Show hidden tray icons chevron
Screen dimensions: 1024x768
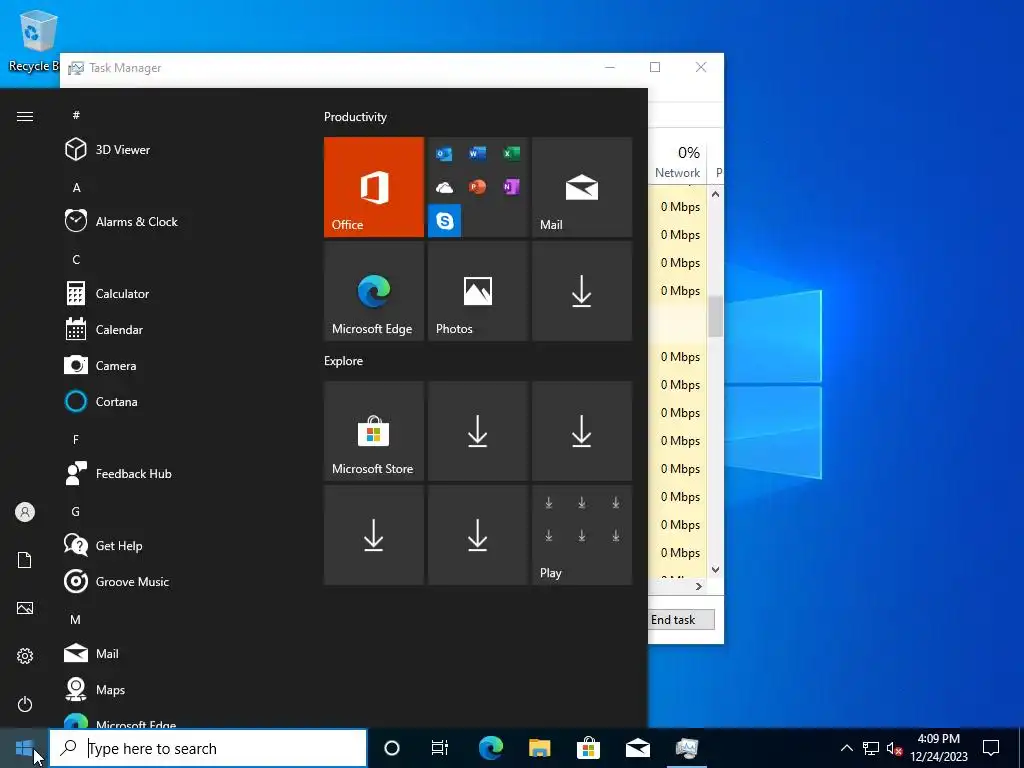point(846,748)
